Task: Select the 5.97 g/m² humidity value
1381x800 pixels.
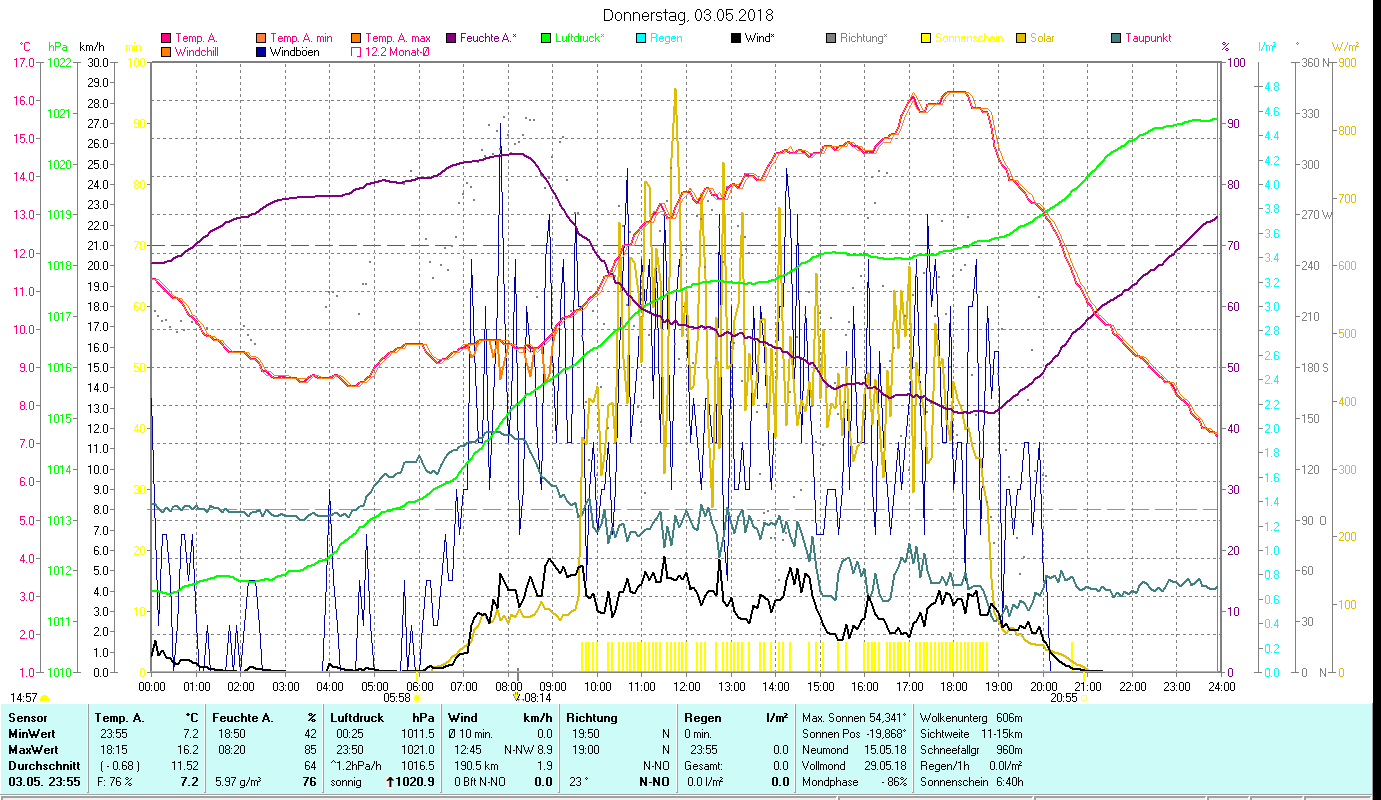Action: (x=239, y=782)
